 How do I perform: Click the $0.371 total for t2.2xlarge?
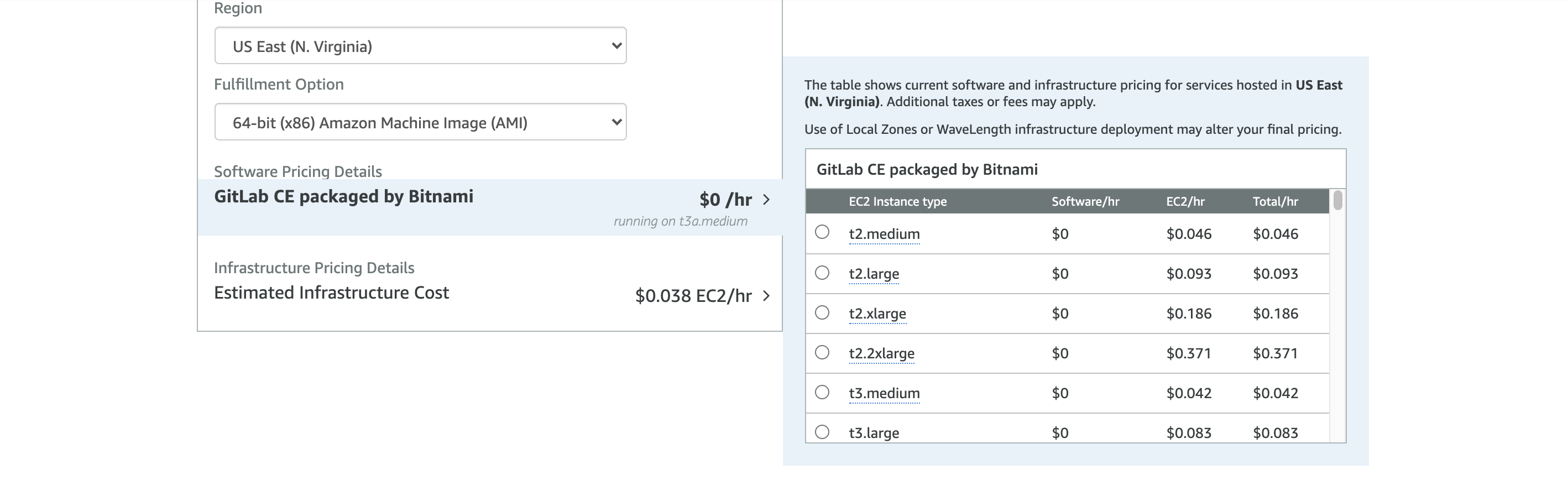click(x=1275, y=353)
